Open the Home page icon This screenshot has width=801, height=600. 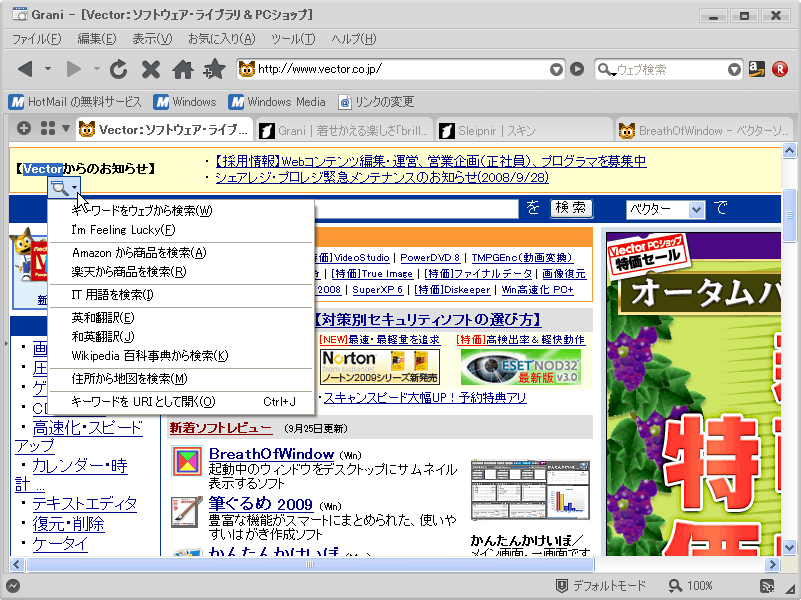coord(182,69)
